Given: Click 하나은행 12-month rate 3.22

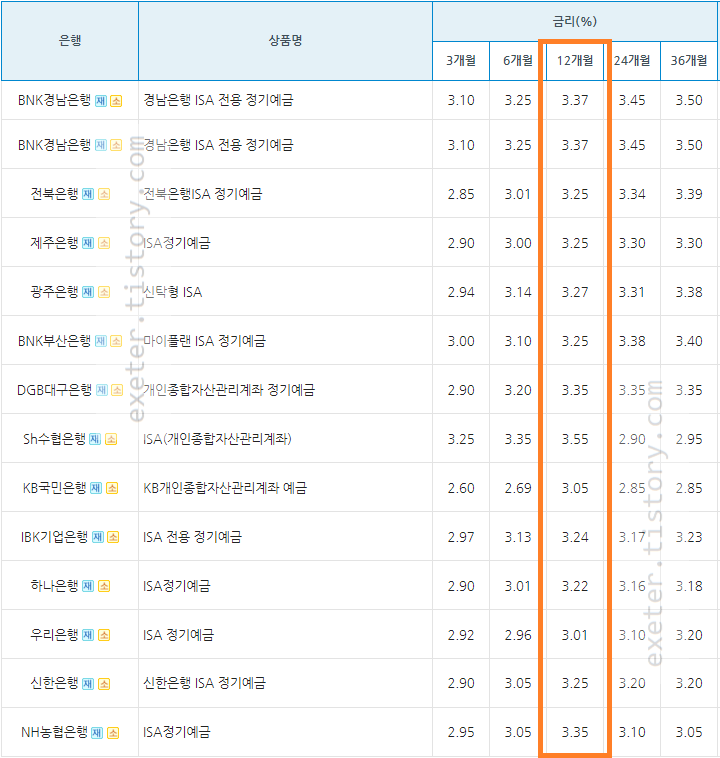Looking at the screenshot, I should click(575, 586).
